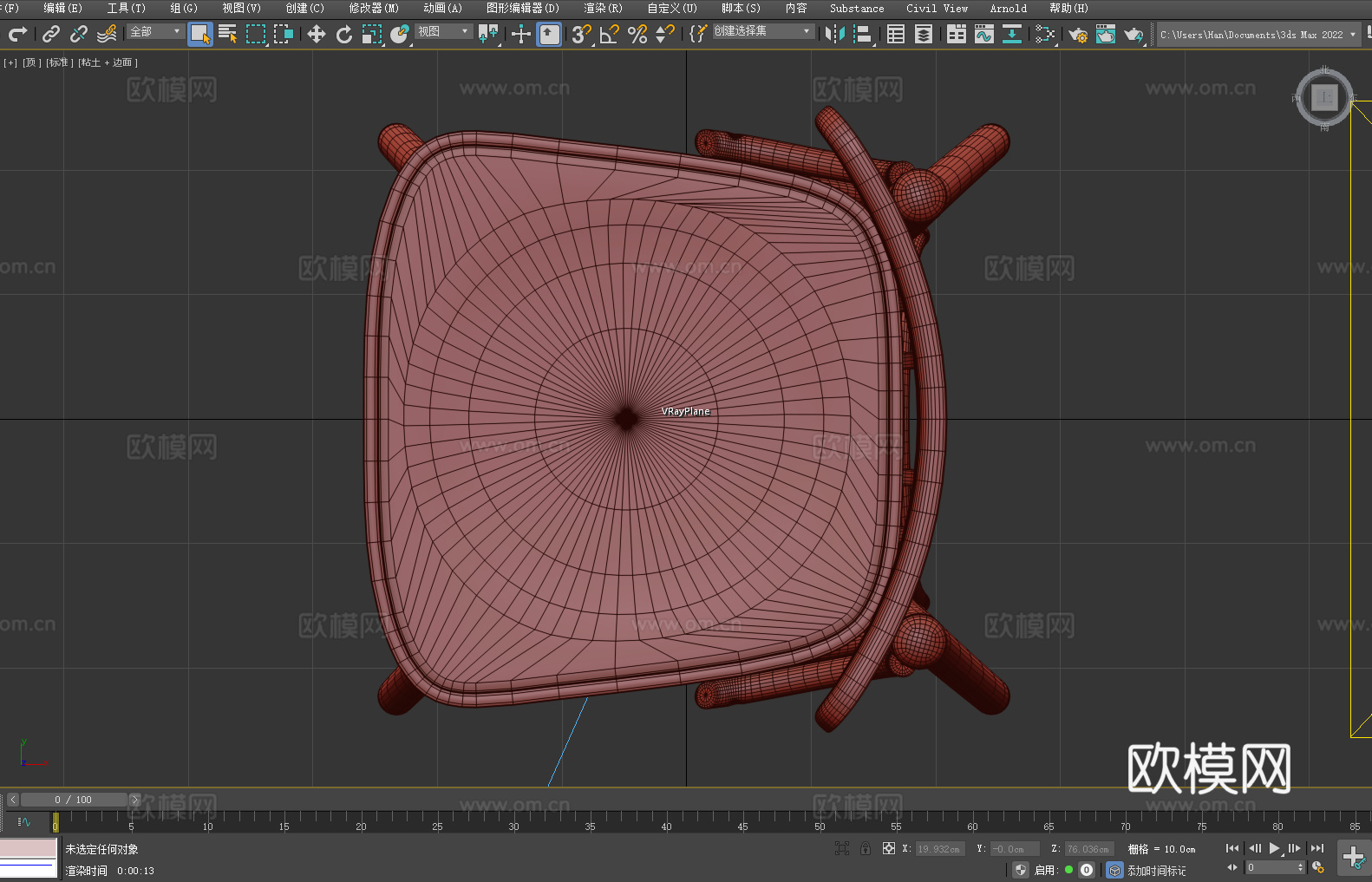The height and width of the screenshot is (882, 1372).
Task: Toggle Percent Snap
Action: point(637,34)
